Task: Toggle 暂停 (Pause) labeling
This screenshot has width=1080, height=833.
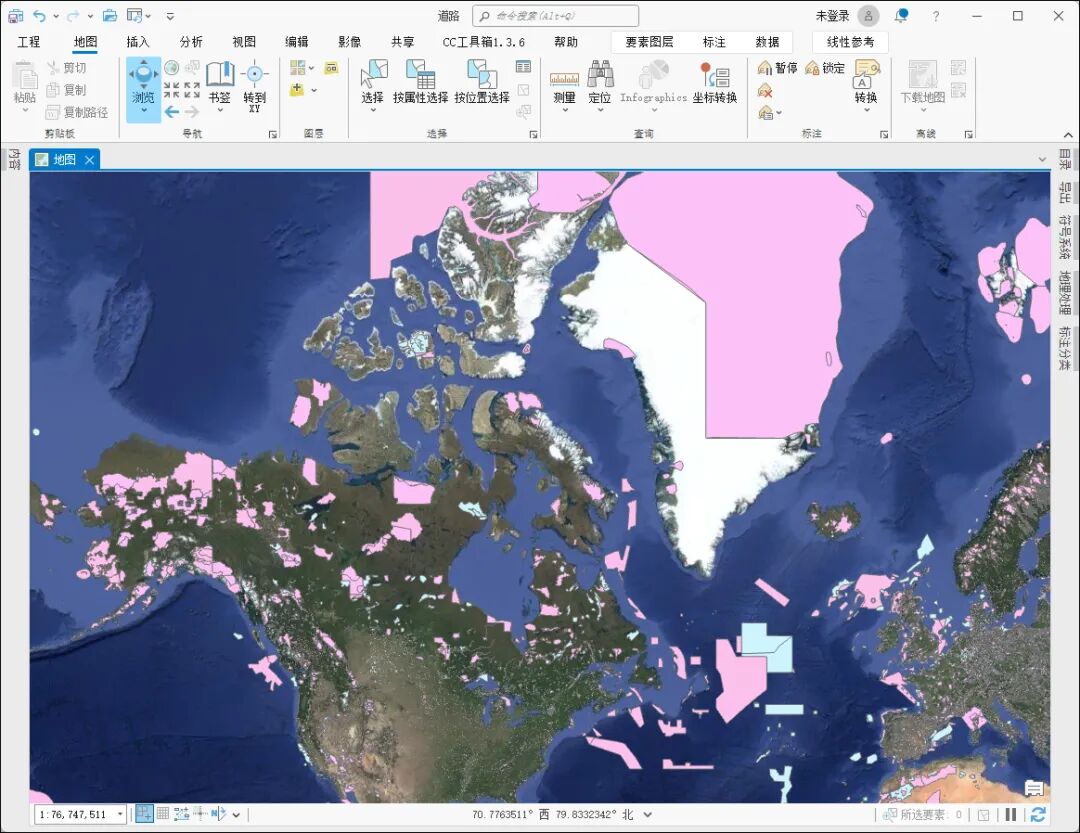Action: [x=778, y=68]
